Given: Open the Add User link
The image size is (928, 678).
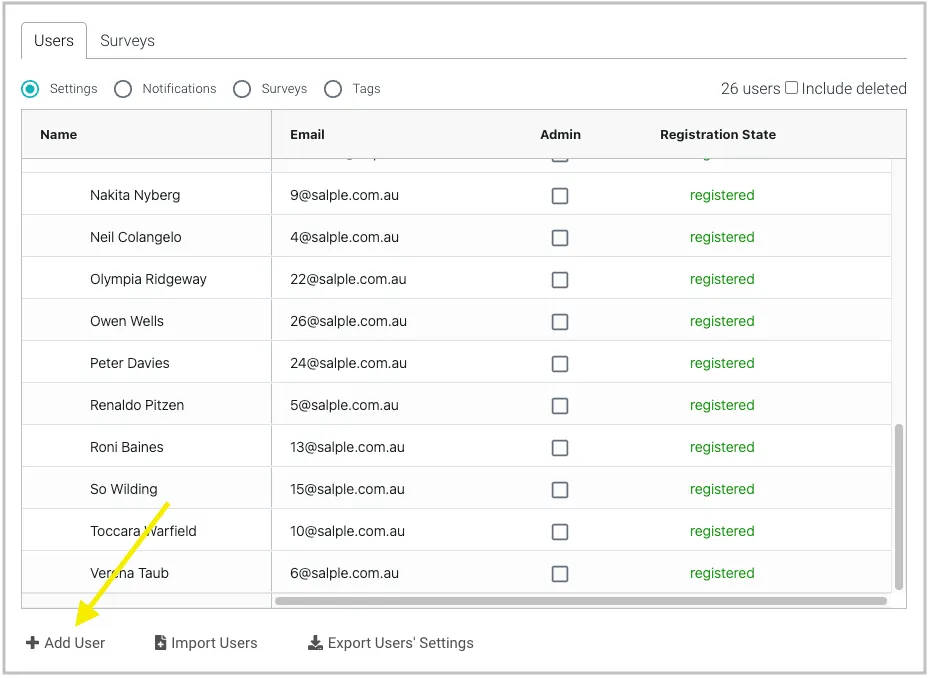Looking at the screenshot, I should [66, 643].
